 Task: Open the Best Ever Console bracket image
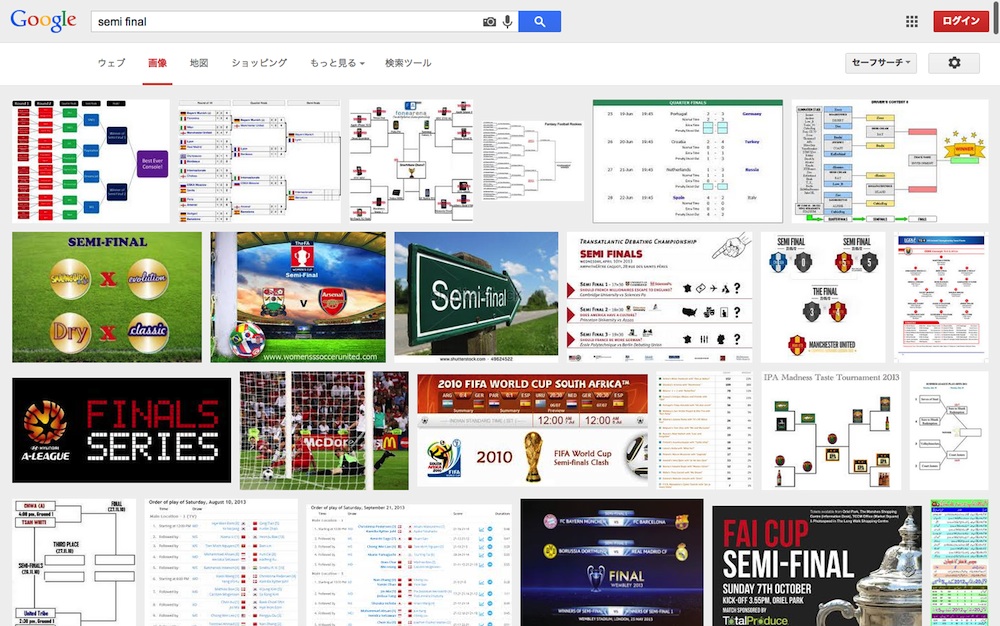91,161
